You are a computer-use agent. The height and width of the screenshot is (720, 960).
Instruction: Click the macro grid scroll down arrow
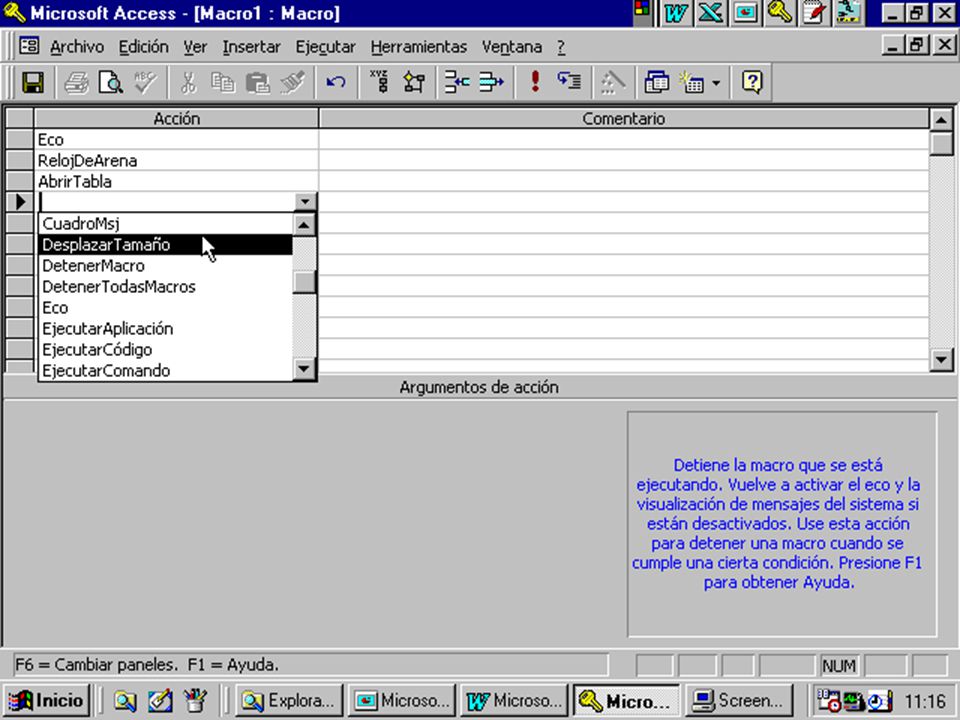(941, 359)
